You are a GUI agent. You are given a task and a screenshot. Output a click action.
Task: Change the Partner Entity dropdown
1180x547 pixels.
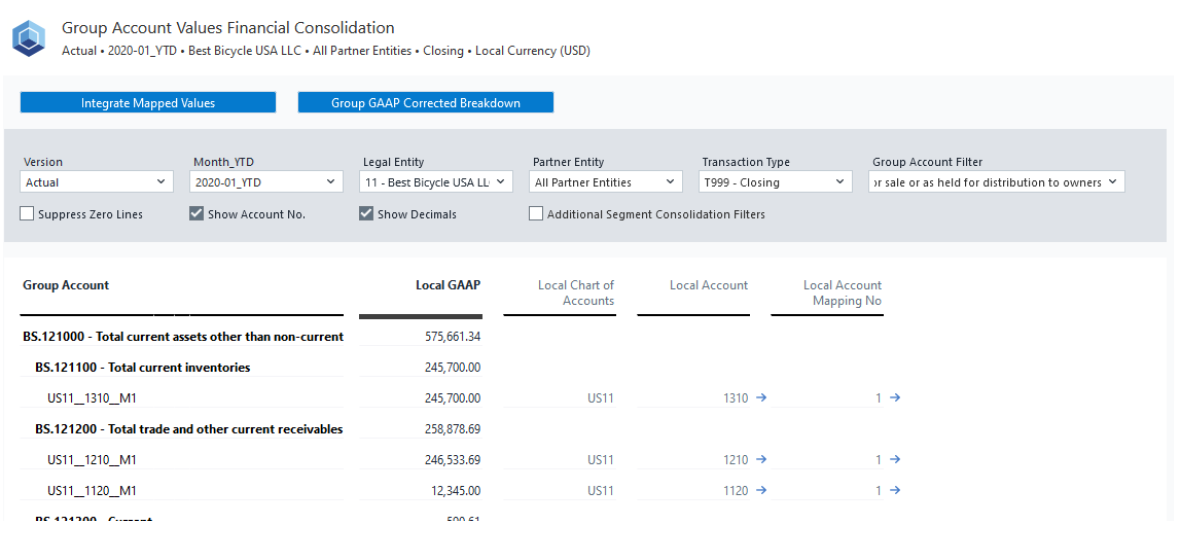(x=606, y=182)
